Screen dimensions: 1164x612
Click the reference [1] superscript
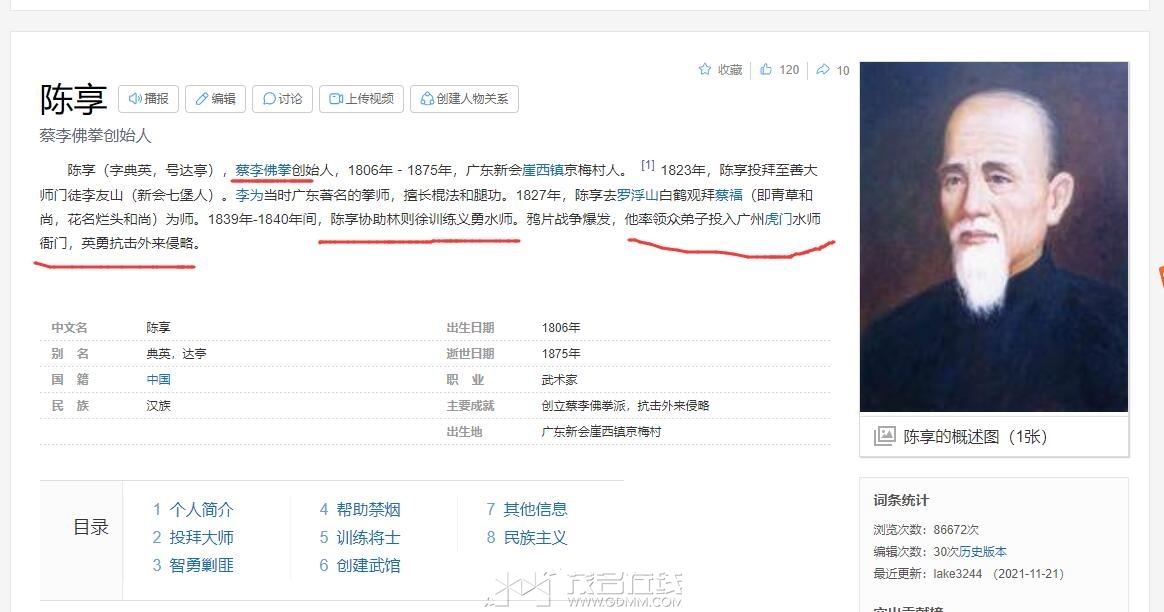tap(647, 166)
